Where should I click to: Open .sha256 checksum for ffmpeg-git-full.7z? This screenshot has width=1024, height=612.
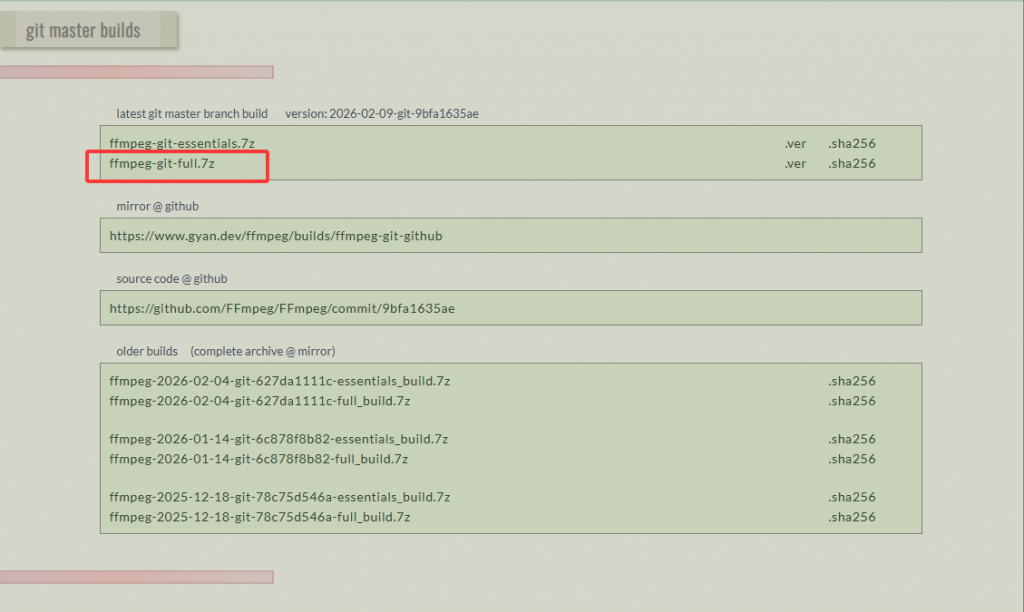(851, 164)
